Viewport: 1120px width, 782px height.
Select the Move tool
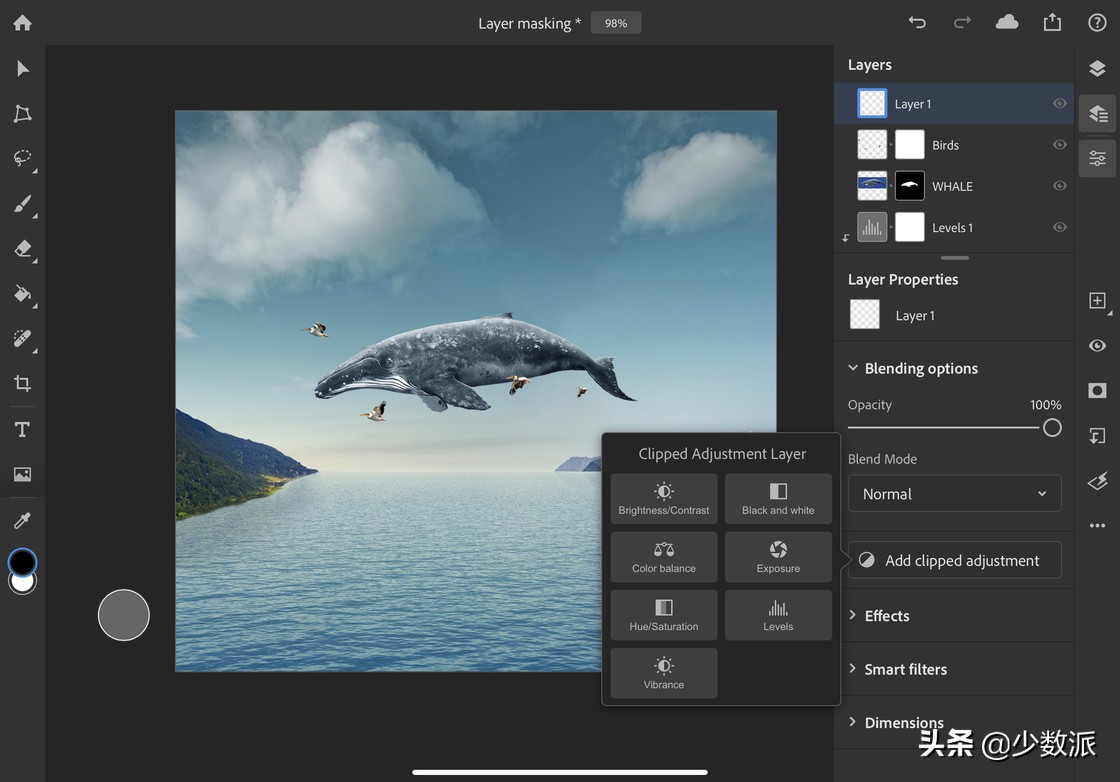(21, 68)
